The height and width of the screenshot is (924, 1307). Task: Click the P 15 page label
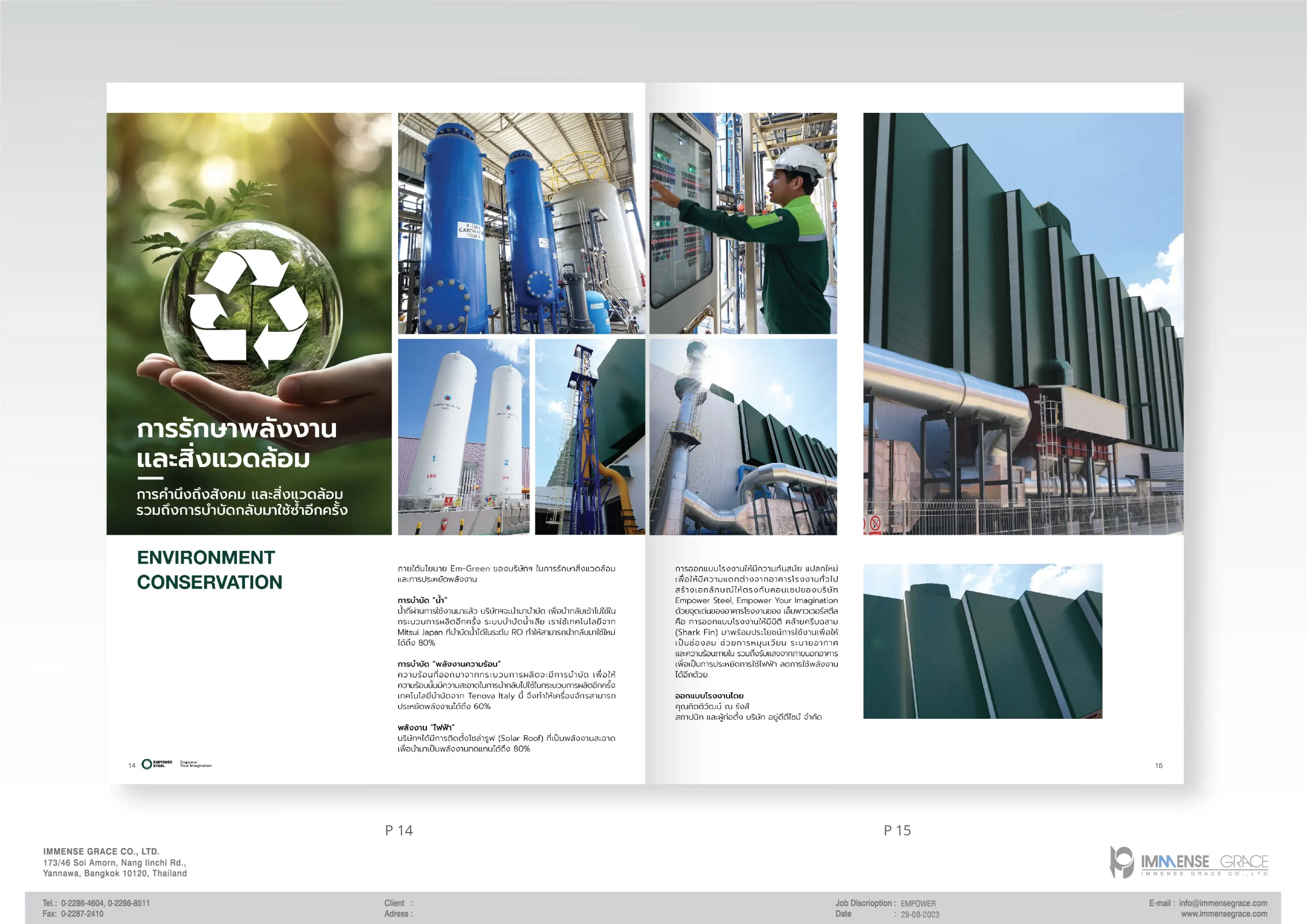897,830
